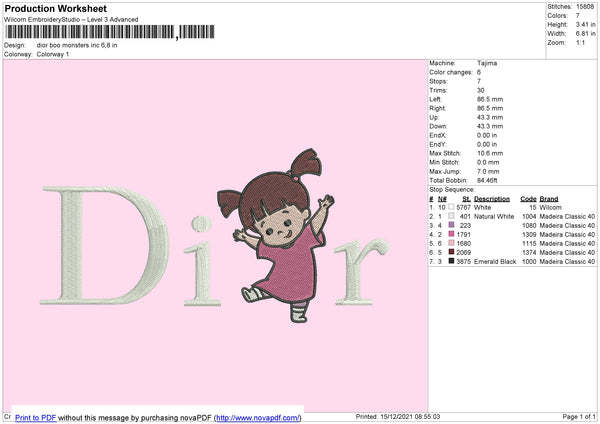Click the code '1374' cell

[x=529, y=252]
